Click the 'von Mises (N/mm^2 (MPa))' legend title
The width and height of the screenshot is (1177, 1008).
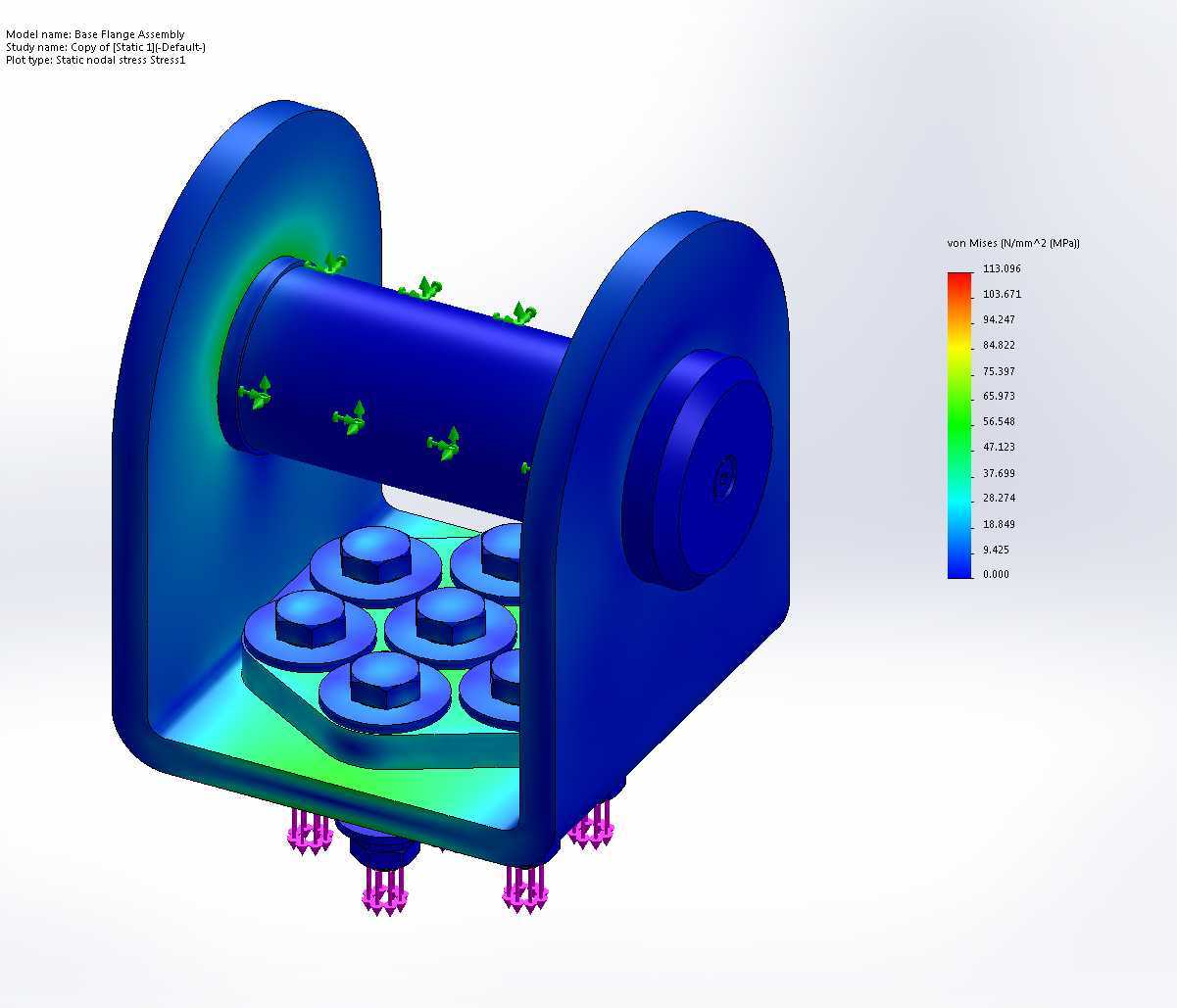(x=1013, y=243)
